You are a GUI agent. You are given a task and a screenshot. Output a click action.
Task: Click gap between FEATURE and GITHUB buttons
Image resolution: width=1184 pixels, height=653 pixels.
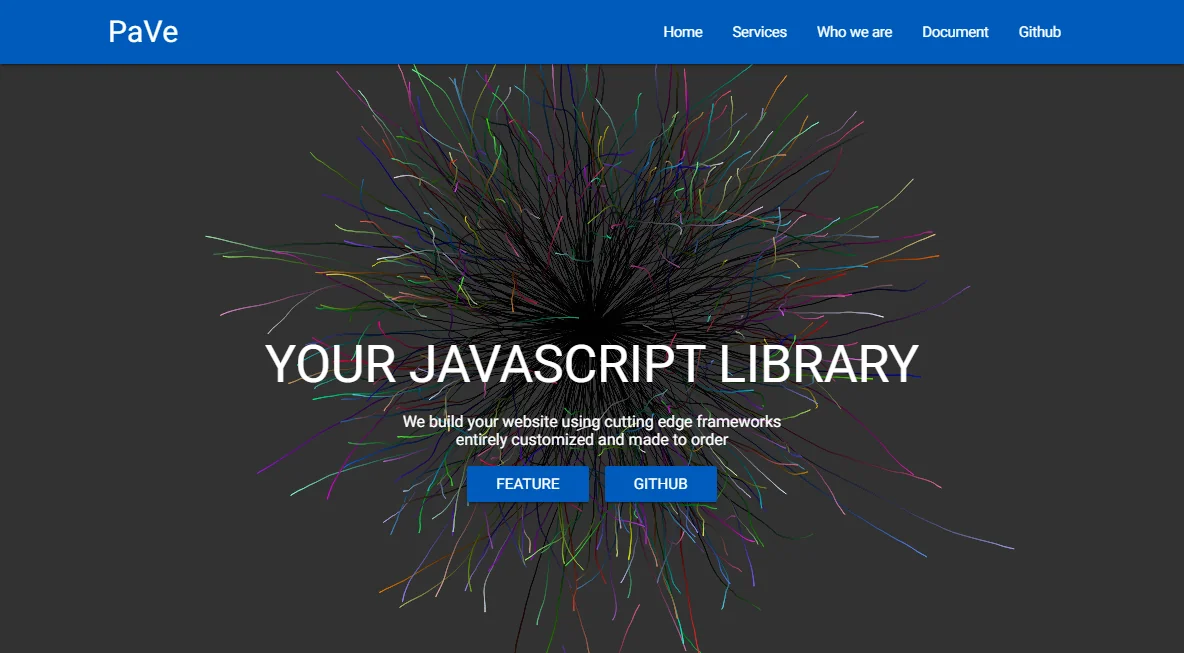pos(597,484)
